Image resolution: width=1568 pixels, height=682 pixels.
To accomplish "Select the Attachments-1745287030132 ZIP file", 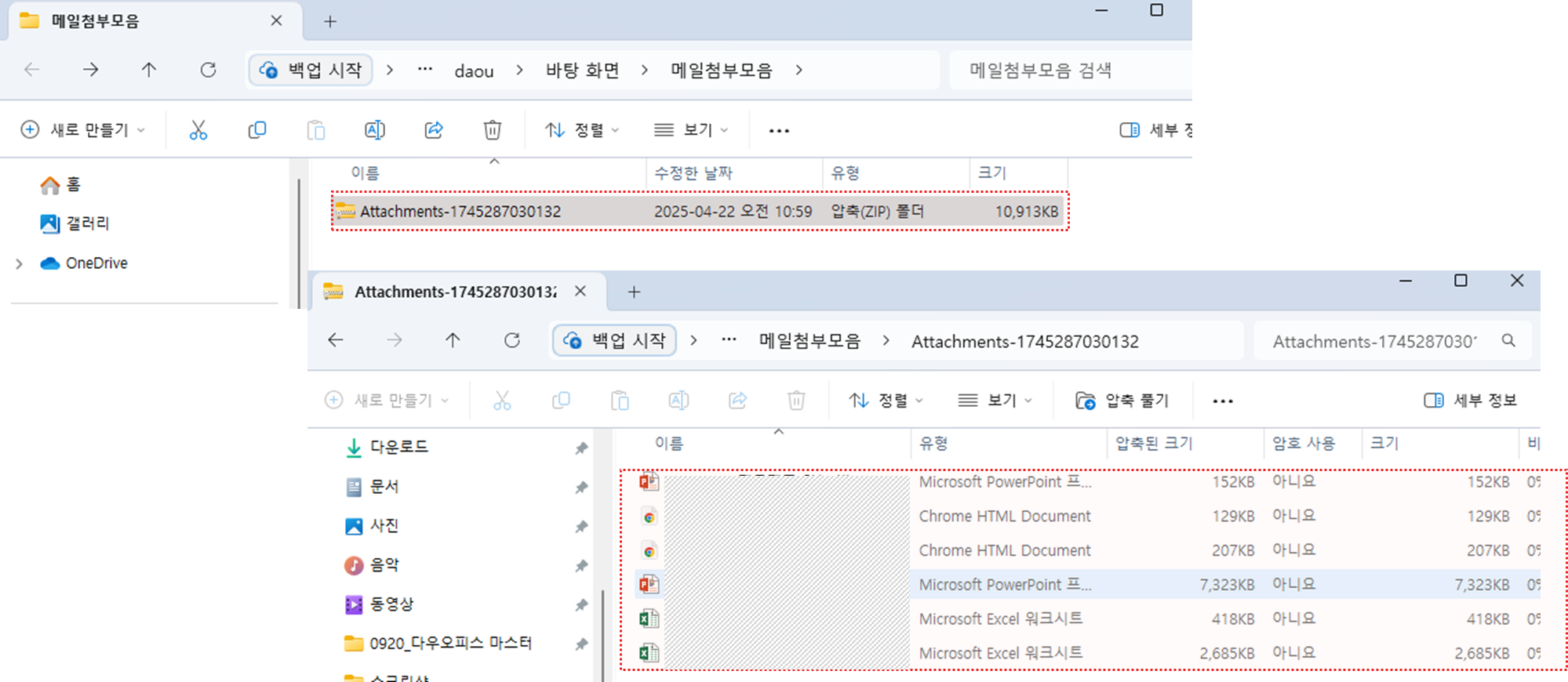I will pos(460,212).
